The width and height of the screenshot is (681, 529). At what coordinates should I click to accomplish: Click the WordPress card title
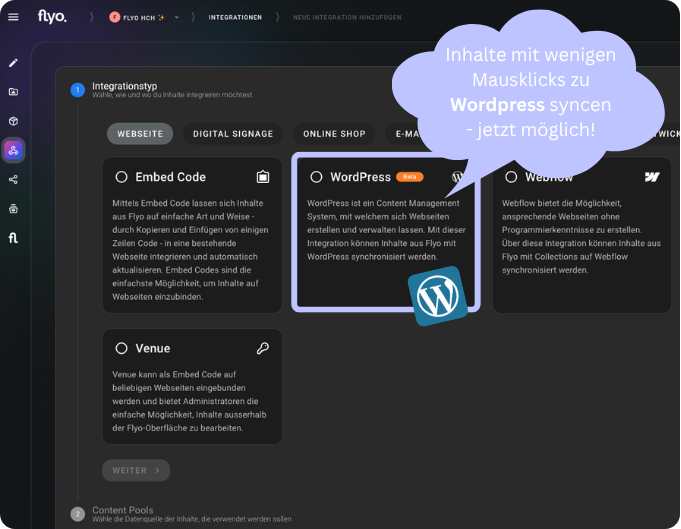tap(360, 177)
